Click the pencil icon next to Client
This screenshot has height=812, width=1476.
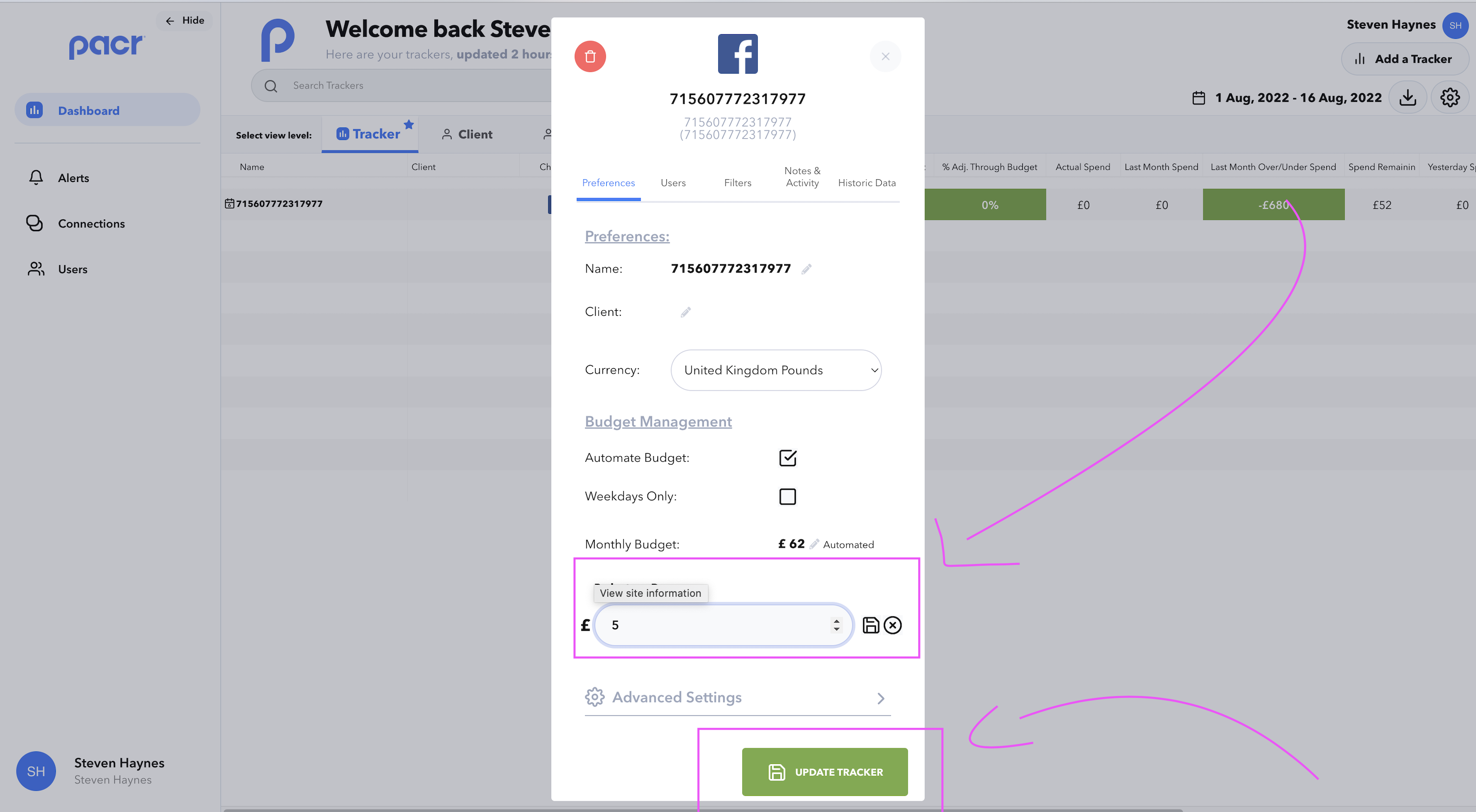point(685,312)
